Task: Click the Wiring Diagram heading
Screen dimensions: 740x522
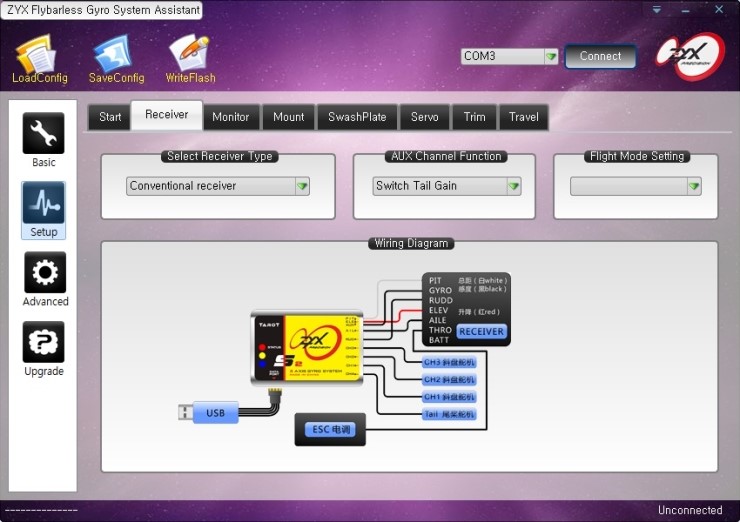Action: (411, 244)
